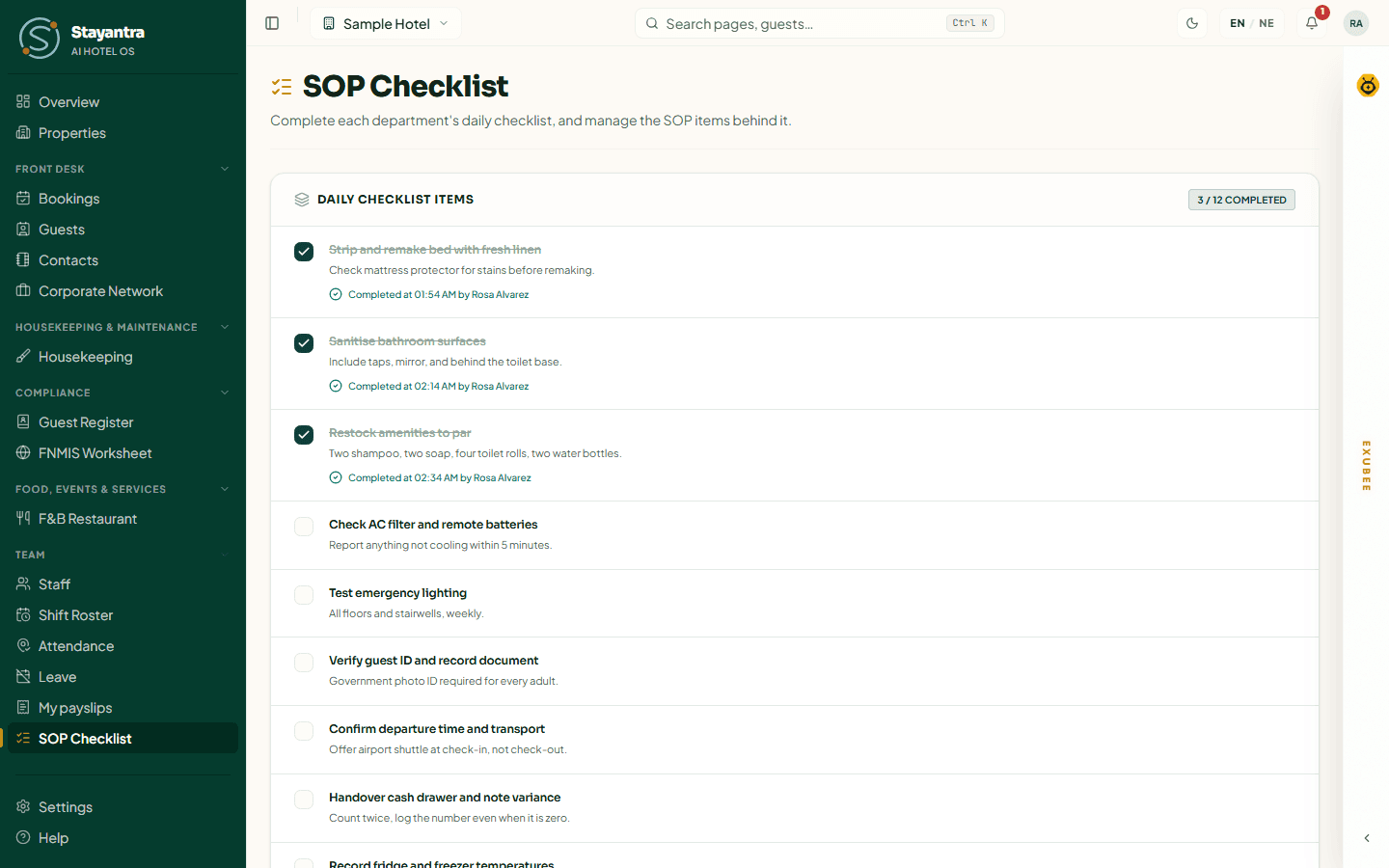1389x868 pixels.
Task: Uncheck Strip and remake bed item
Action: (304, 252)
